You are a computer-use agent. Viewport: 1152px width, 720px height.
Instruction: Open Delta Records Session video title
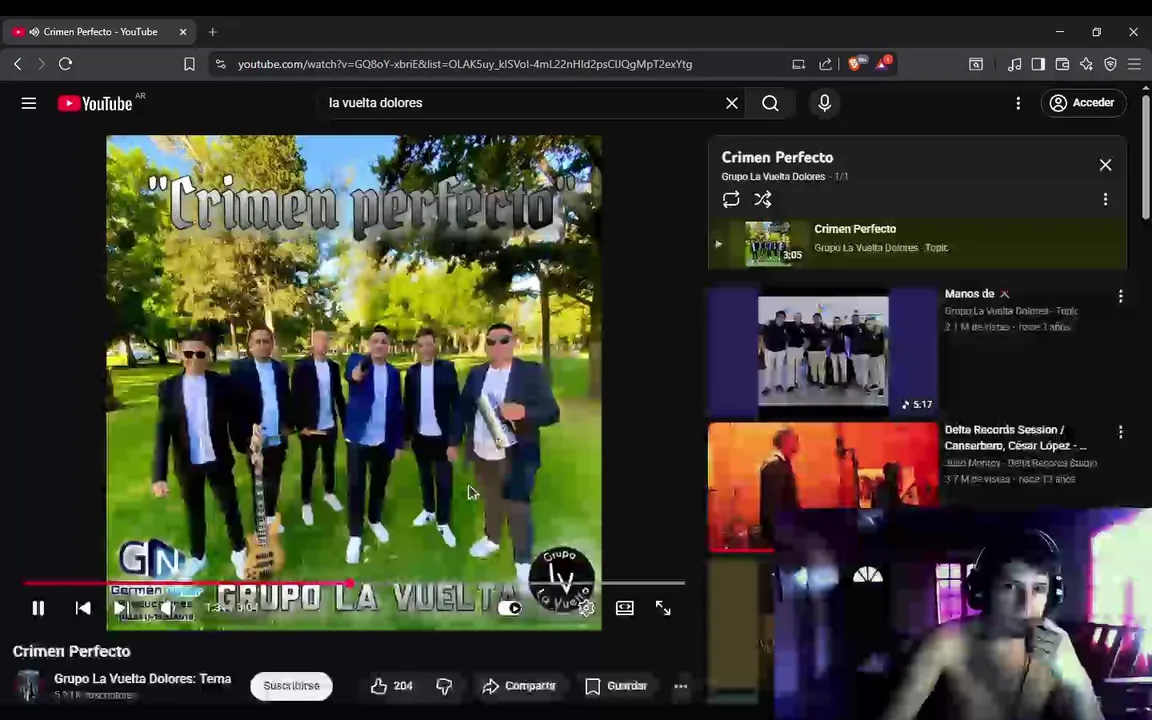click(1015, 437)
